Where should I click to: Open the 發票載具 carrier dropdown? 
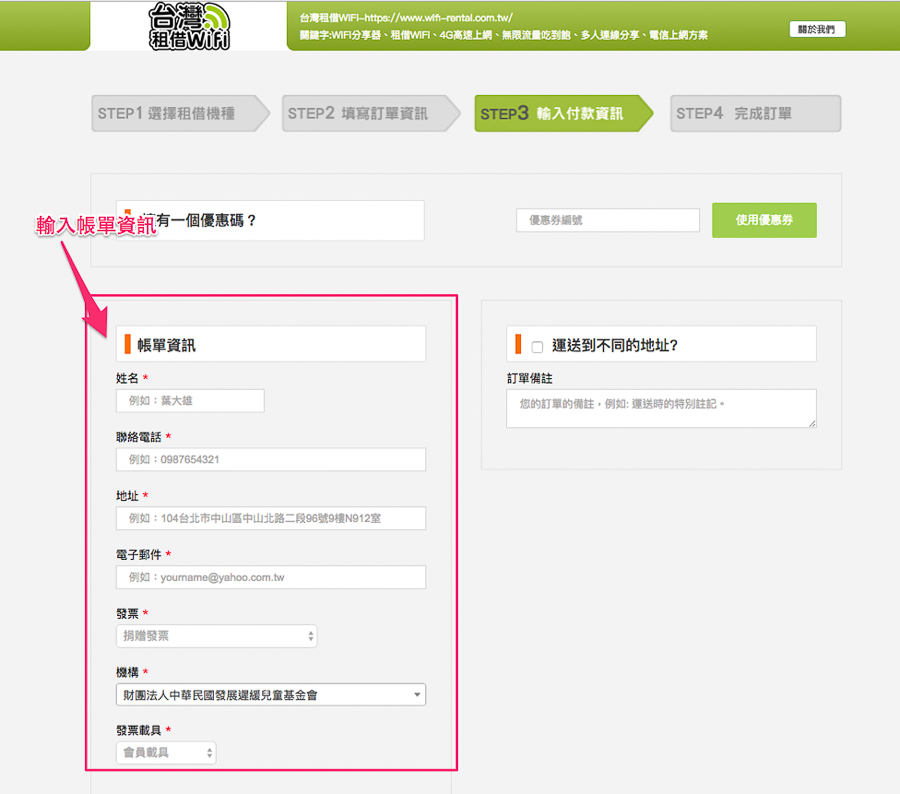click(x=166, y=753)
